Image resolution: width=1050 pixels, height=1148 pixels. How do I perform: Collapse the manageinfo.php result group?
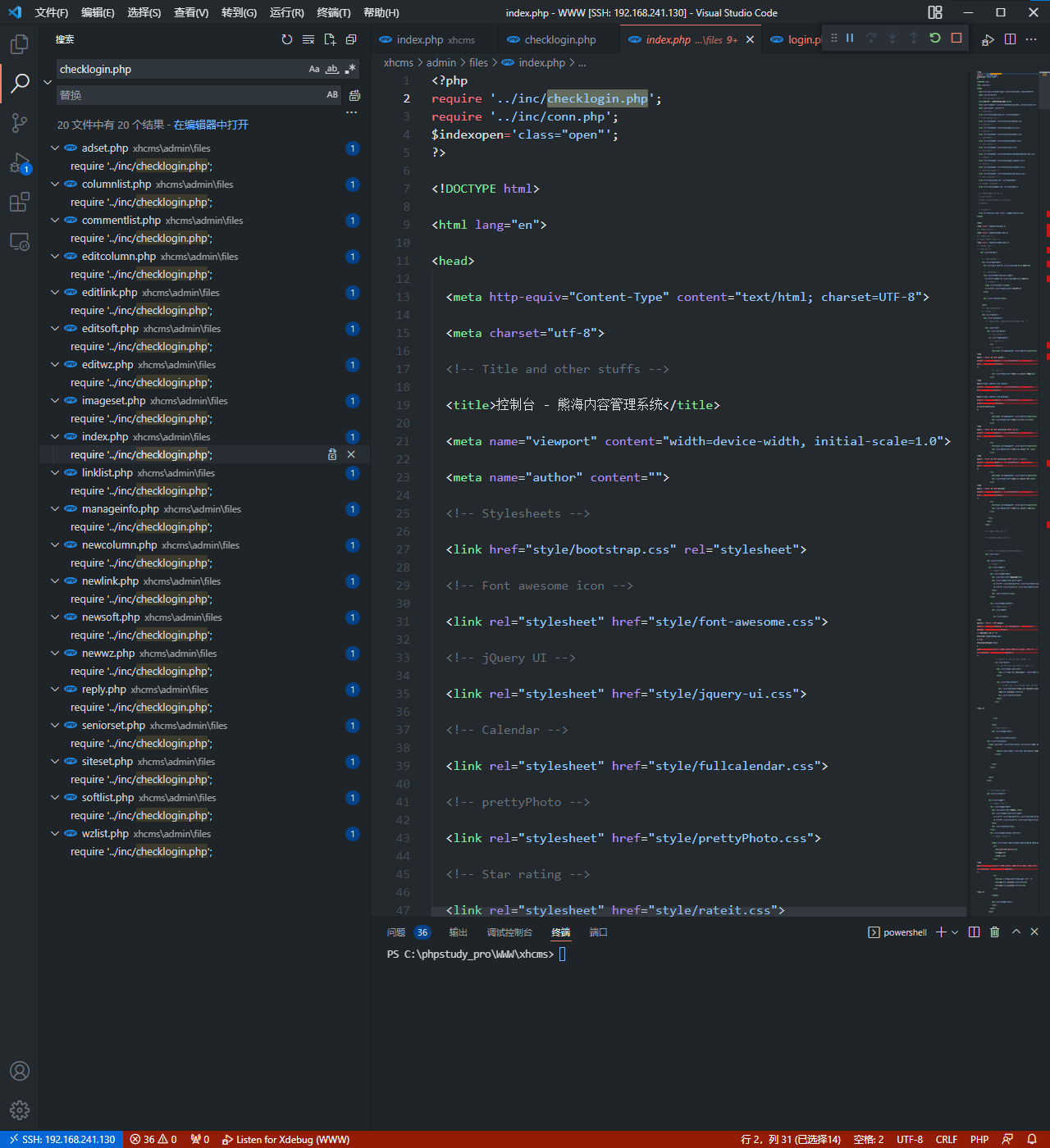tap(55, 508)
